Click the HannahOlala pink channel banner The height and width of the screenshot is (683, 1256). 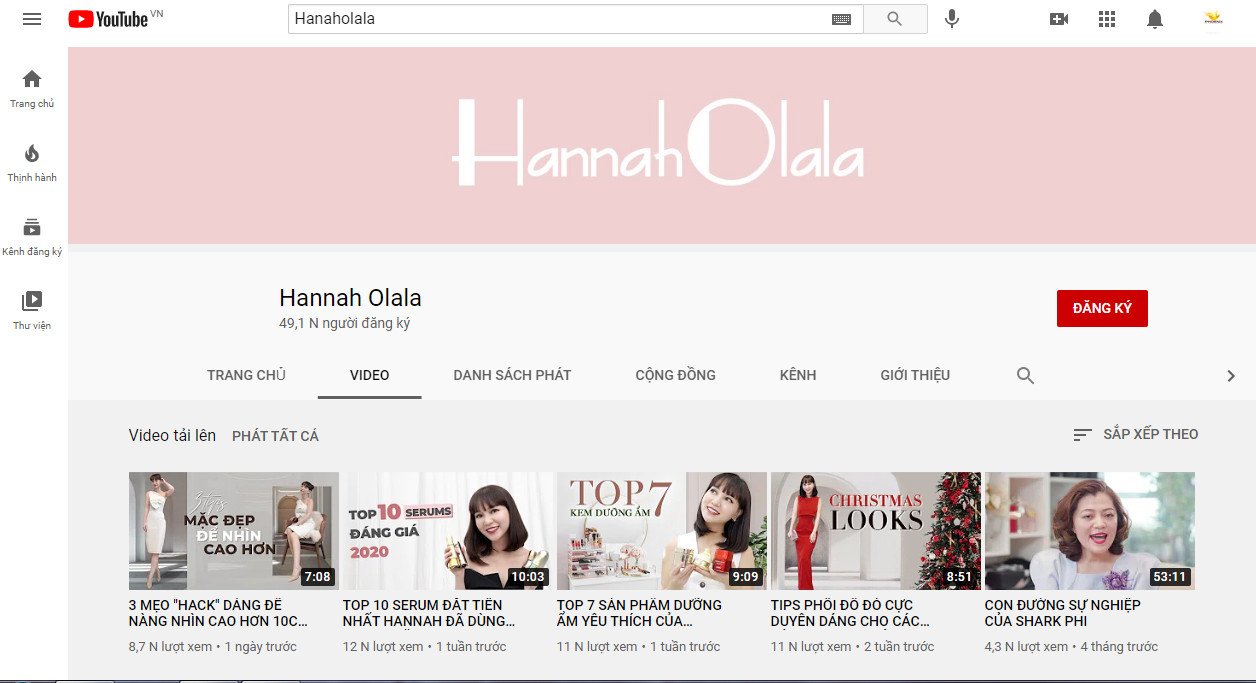click(662, 145)
